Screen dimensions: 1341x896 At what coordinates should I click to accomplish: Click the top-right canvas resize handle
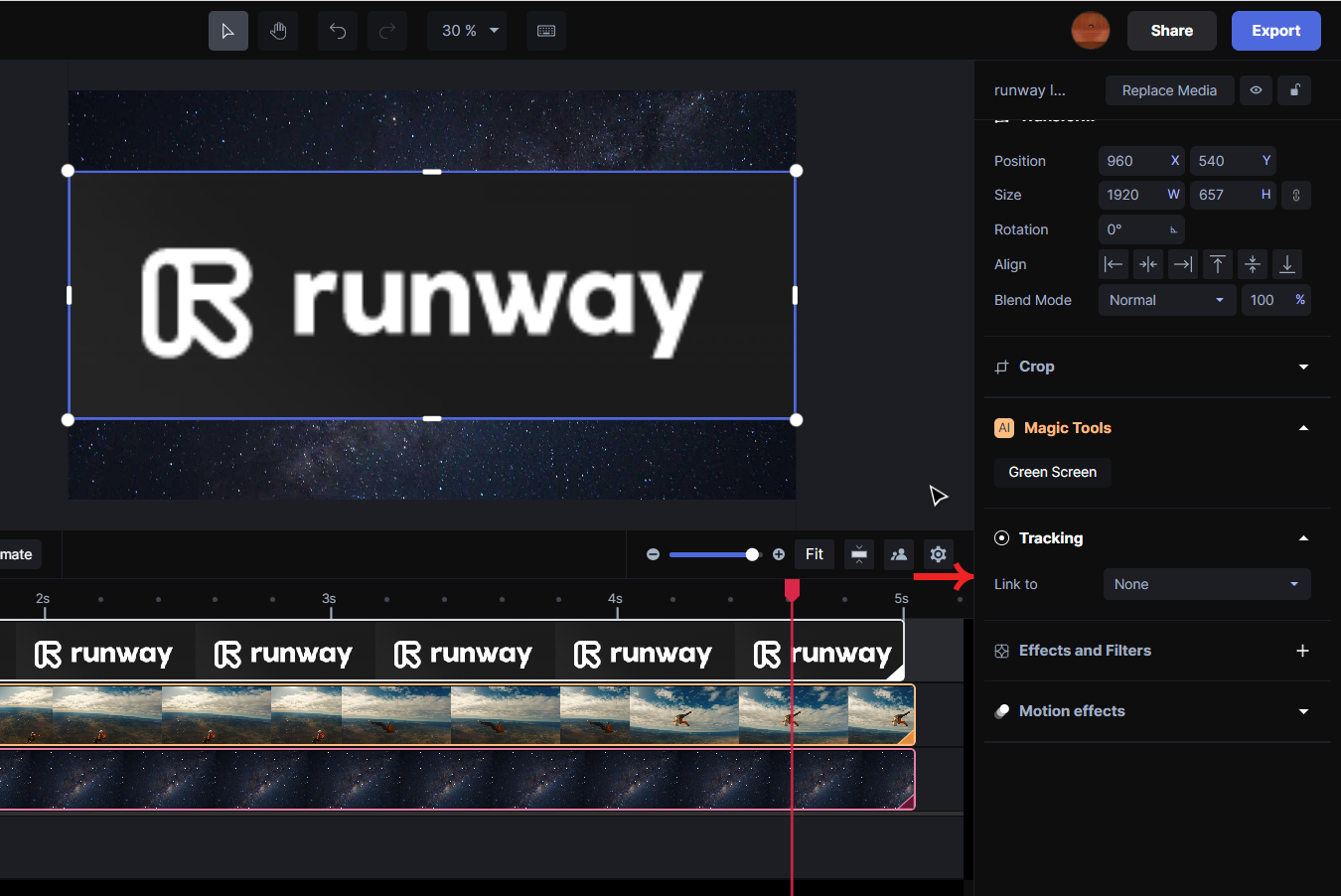(796, 171)
